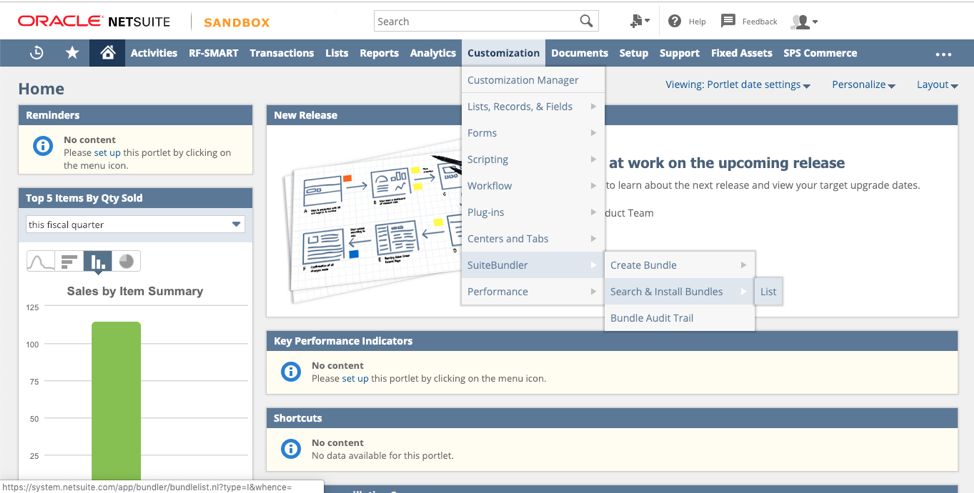Image resolution: width=974 pixels, height=493 pixels.
Task: Switch chart to line graph view
Action: pos(40,261)
